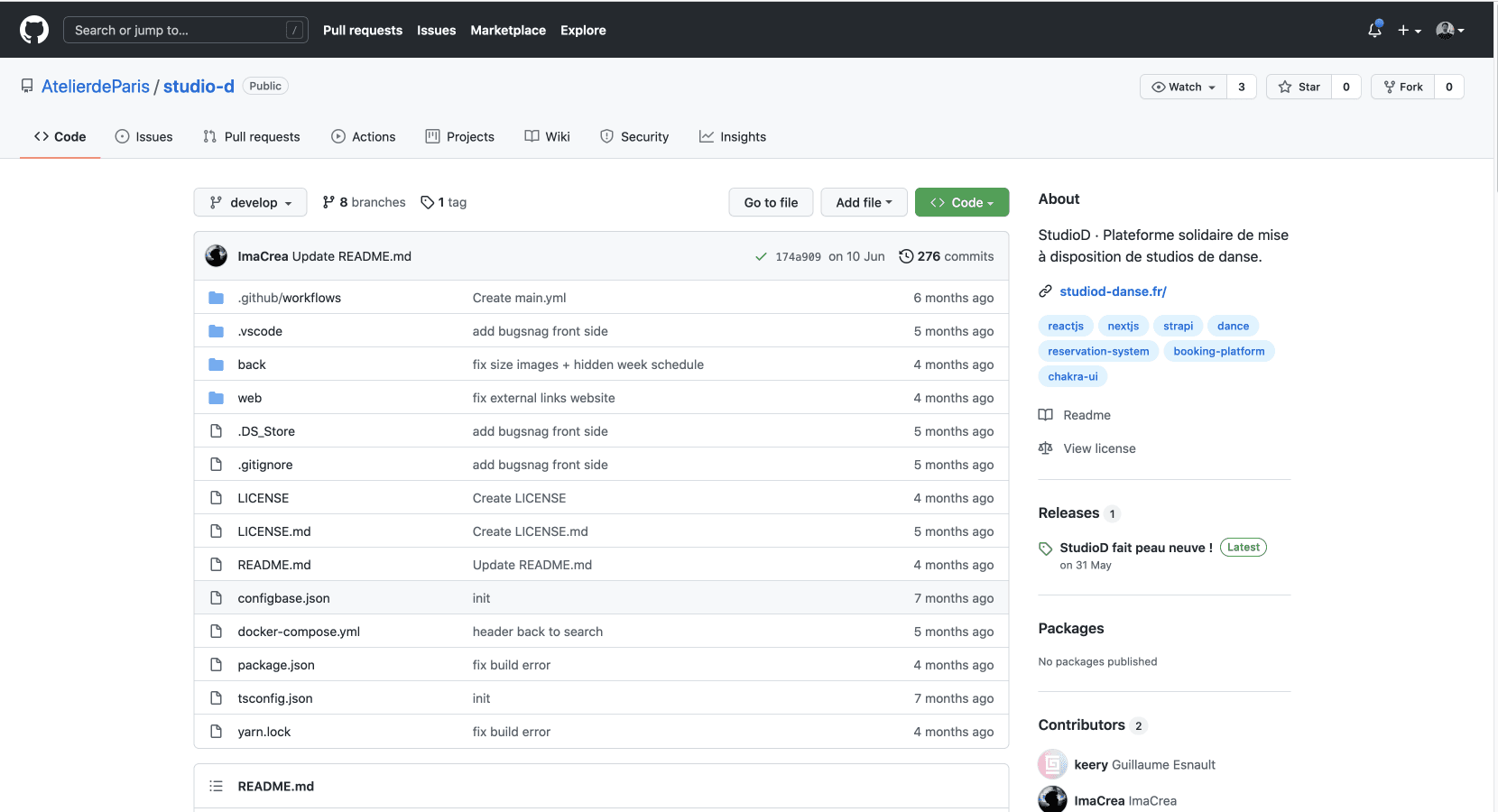This screenshot has width=1498, height=812.
Task: Open tsconfig.json file
Action: point(275,698)
